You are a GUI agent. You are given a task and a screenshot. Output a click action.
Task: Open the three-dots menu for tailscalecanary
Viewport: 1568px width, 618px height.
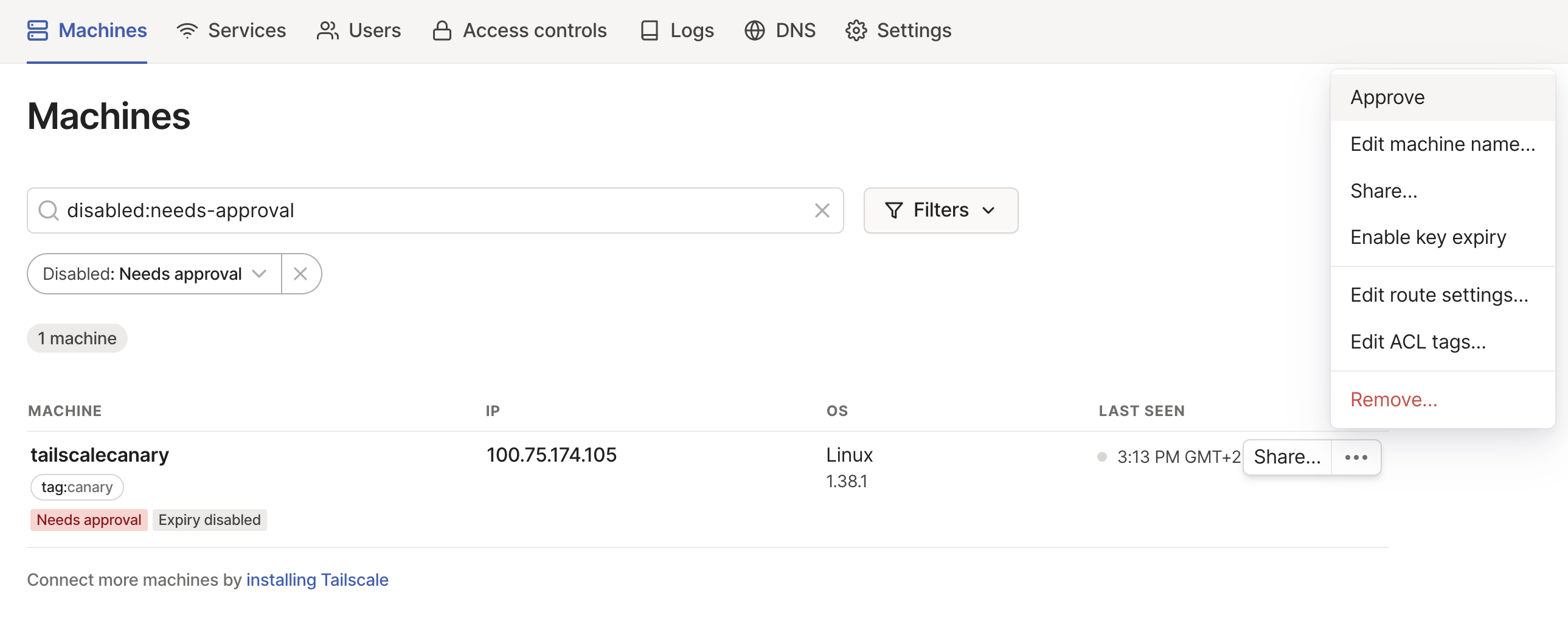(1356, 458)
